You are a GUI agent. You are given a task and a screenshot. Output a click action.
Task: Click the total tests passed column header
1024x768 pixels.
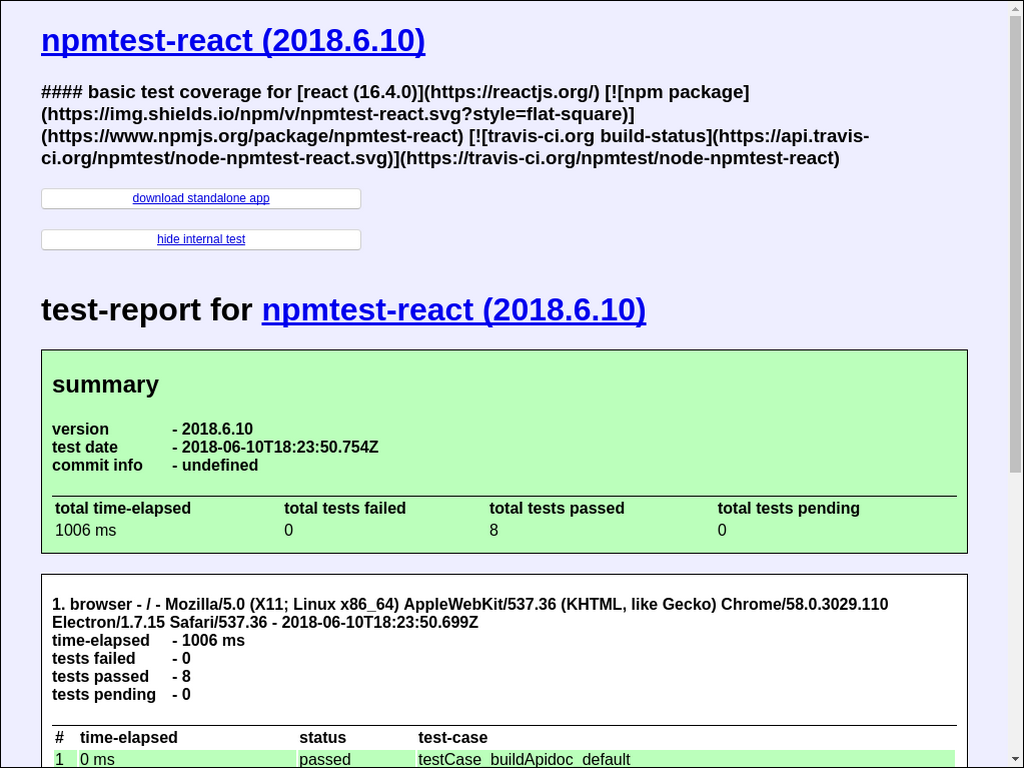click(557, 508)
